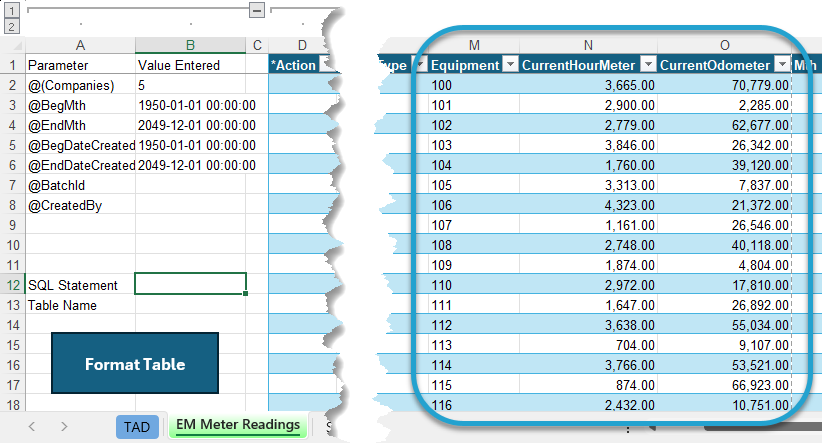Select Equipment 115 cell

[474, 385]
